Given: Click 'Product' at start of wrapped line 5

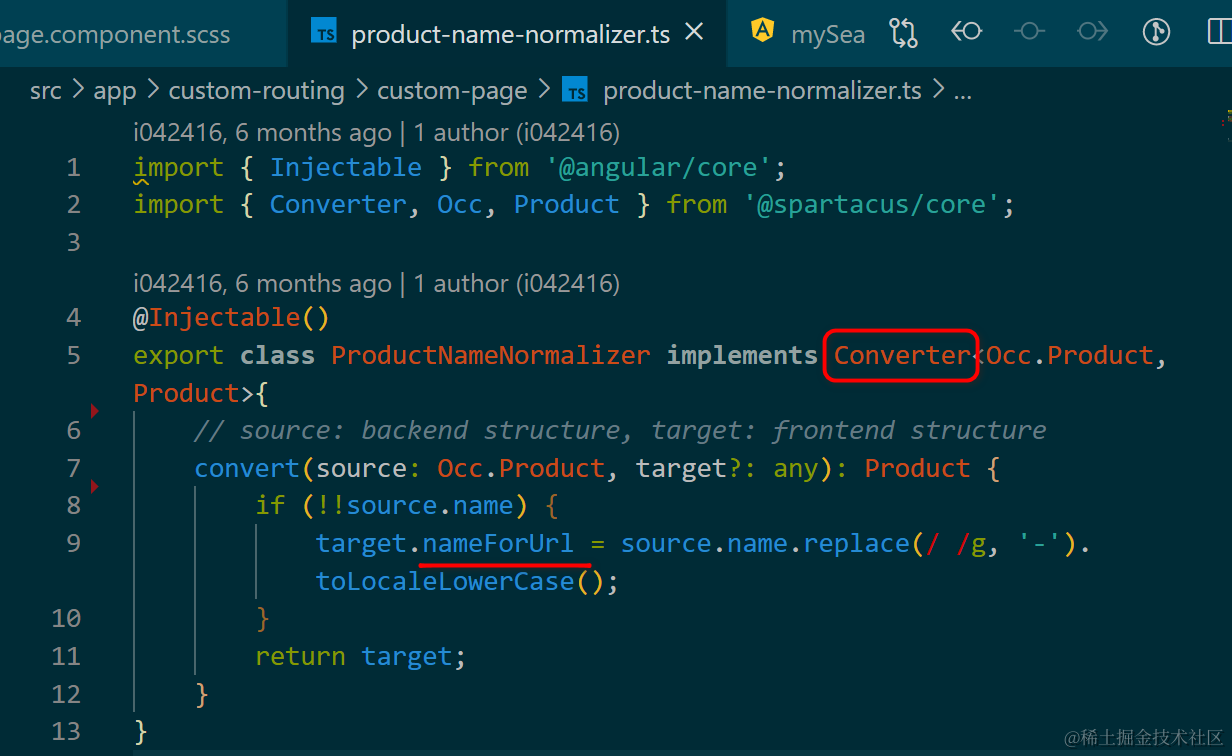Looking at the screenshot, I should 187,393.
